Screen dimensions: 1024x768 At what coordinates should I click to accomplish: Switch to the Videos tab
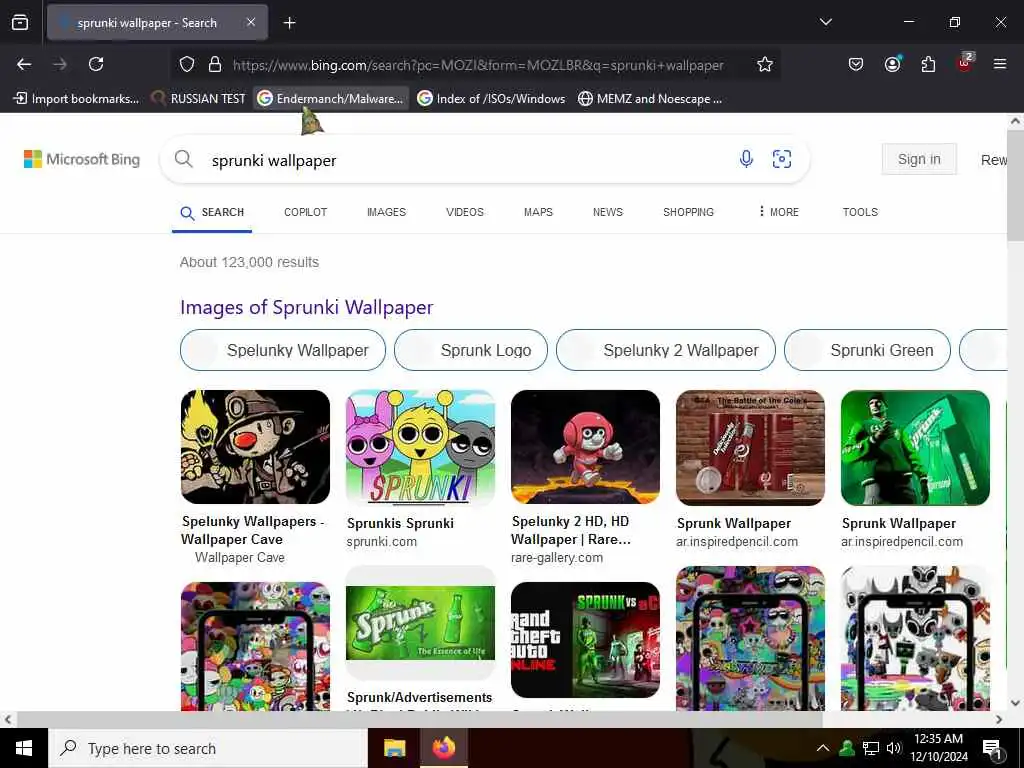464,212
